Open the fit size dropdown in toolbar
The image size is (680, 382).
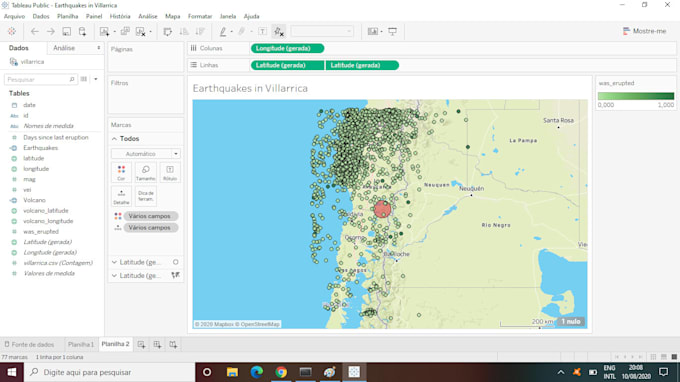coord(322,31)
